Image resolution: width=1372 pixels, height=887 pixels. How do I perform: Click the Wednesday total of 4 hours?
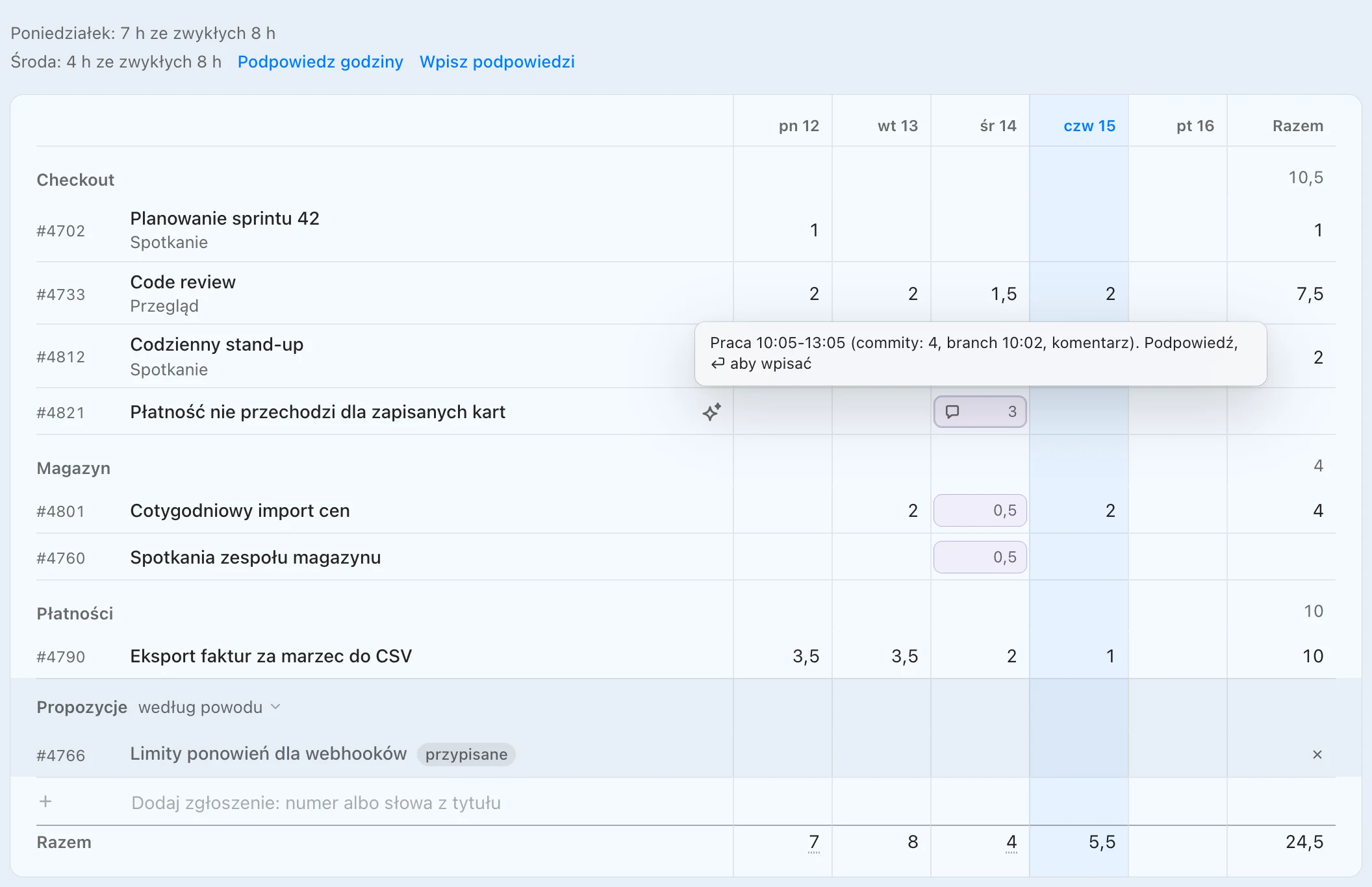(1011, 842)
